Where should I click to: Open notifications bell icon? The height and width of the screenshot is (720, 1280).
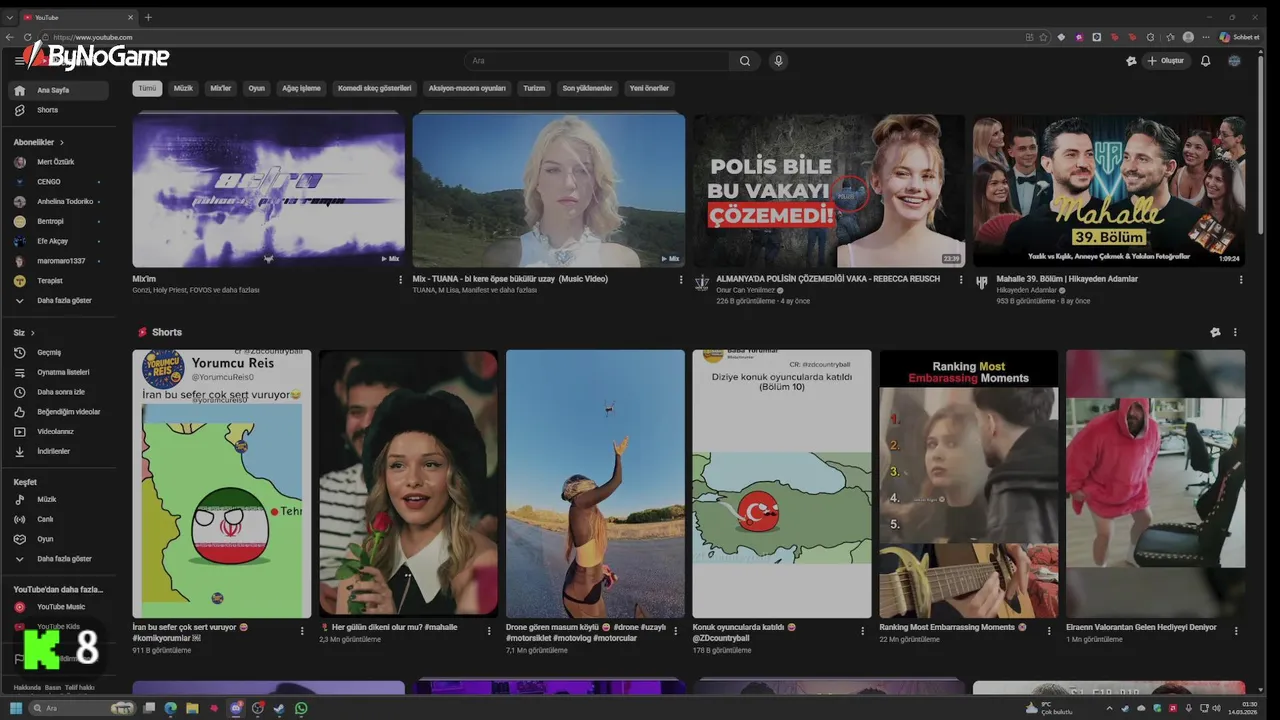pos(1205,61)
